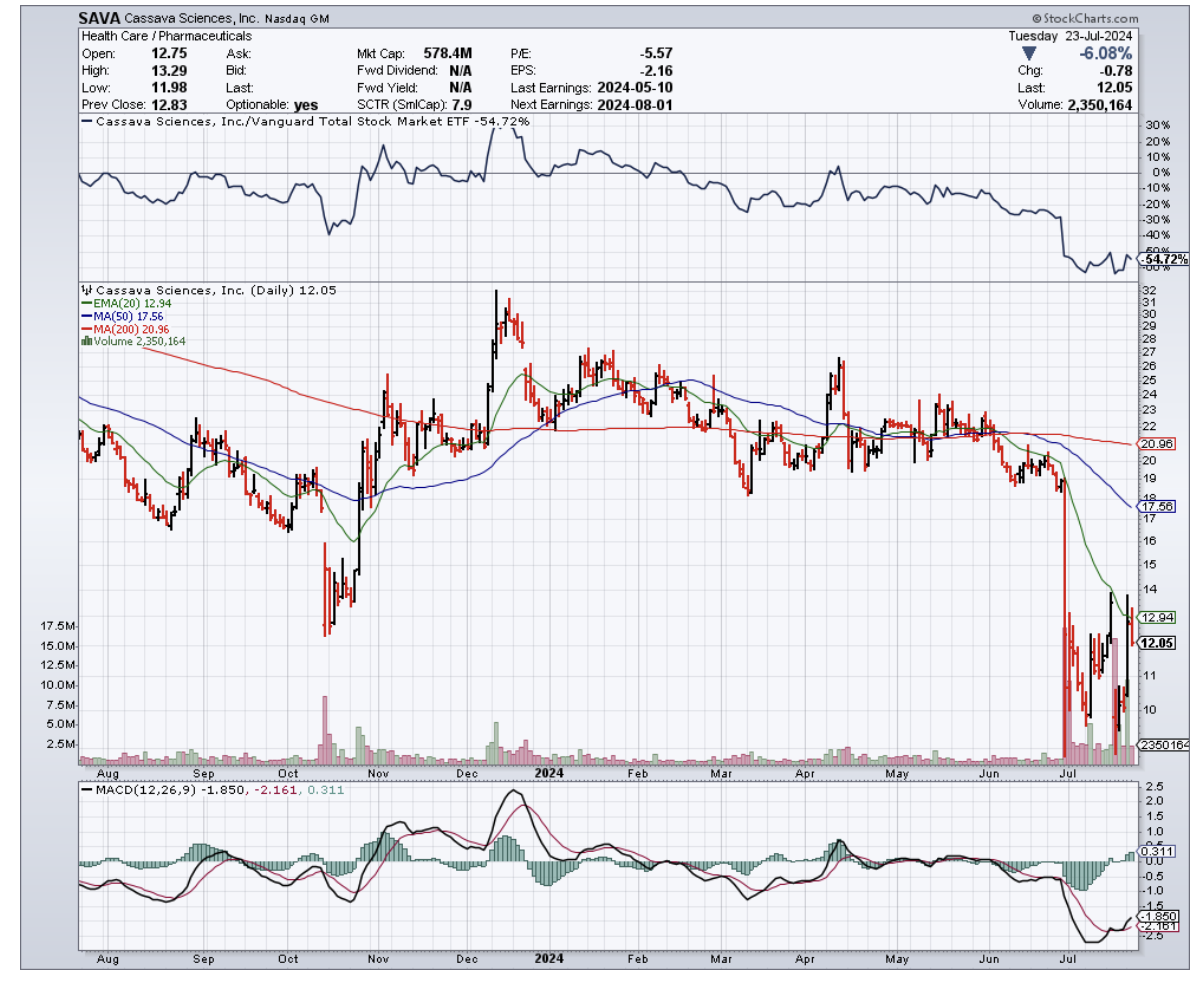The image size is (1200, 988).
Task: Click the 17.56 MA(50) price axis tag
Action: (x=1156, y=507)
